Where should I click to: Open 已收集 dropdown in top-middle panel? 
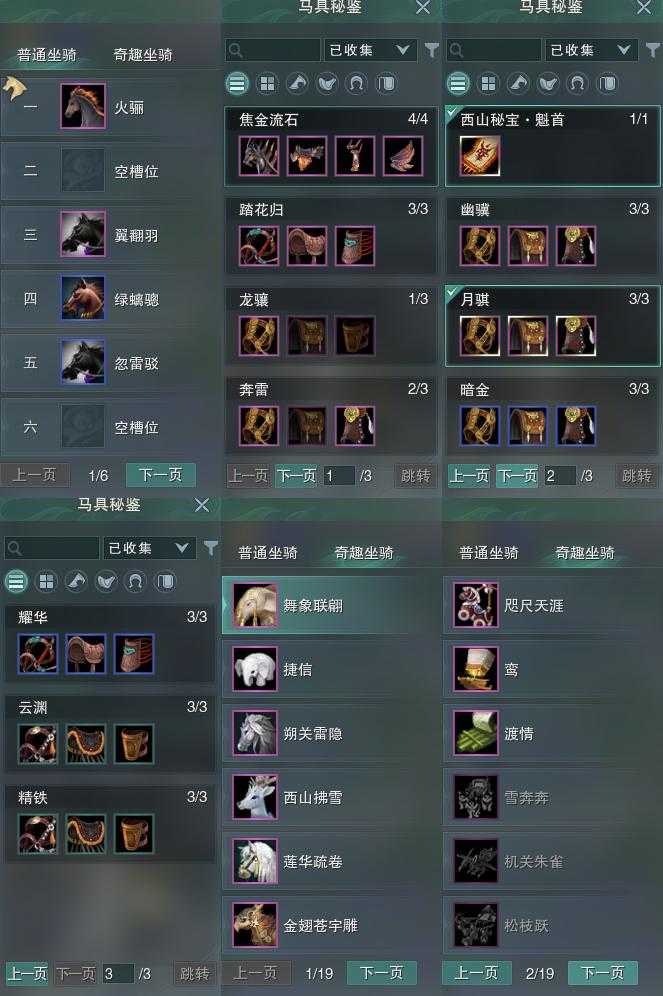(370, 50)
